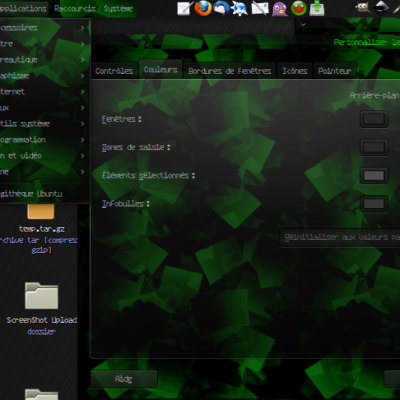Screen dimensions: 400x400
Task: Open Zones de saisie background color swatch
Action: [374, 147]
